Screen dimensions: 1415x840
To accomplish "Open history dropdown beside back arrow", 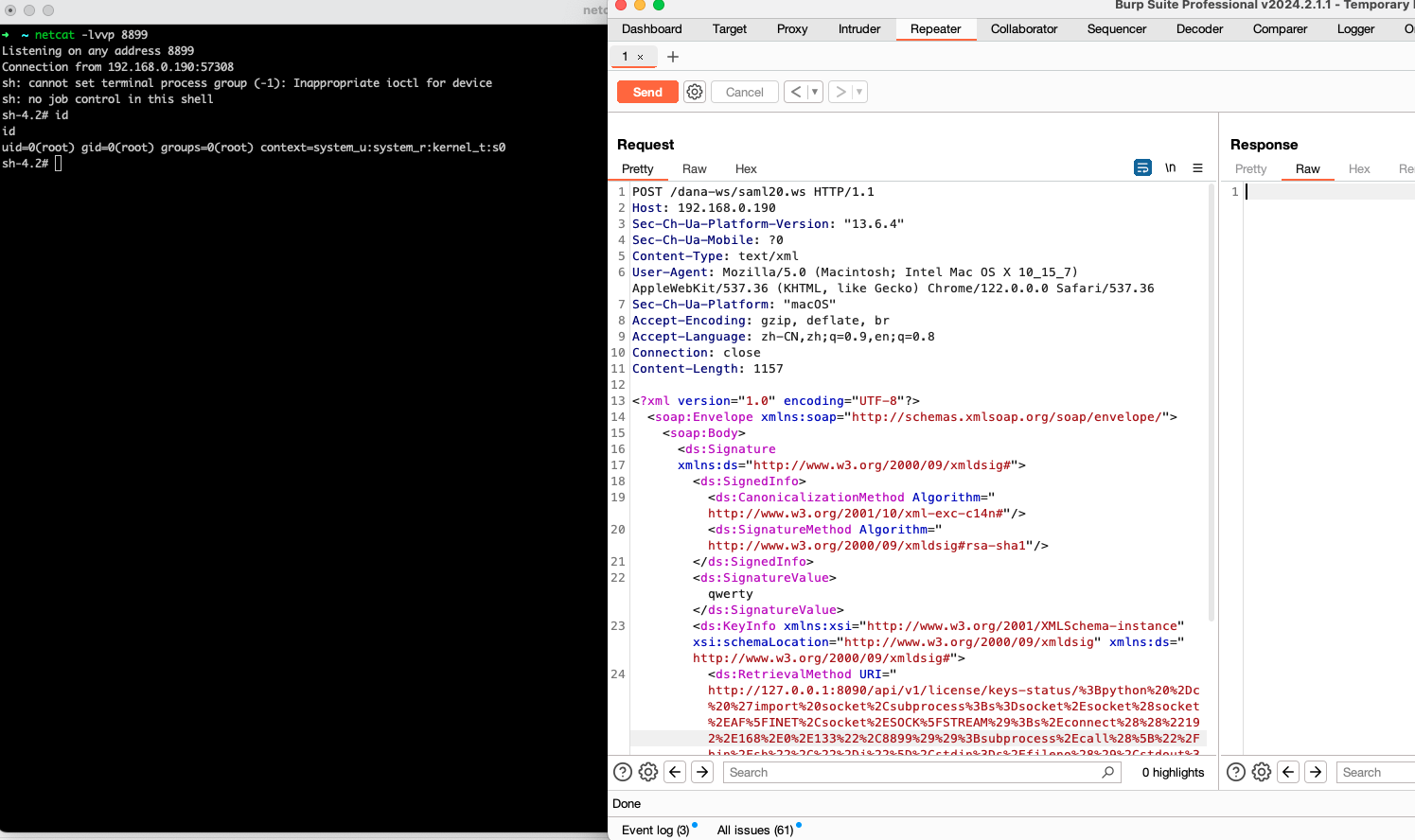I will pos(814,92).
